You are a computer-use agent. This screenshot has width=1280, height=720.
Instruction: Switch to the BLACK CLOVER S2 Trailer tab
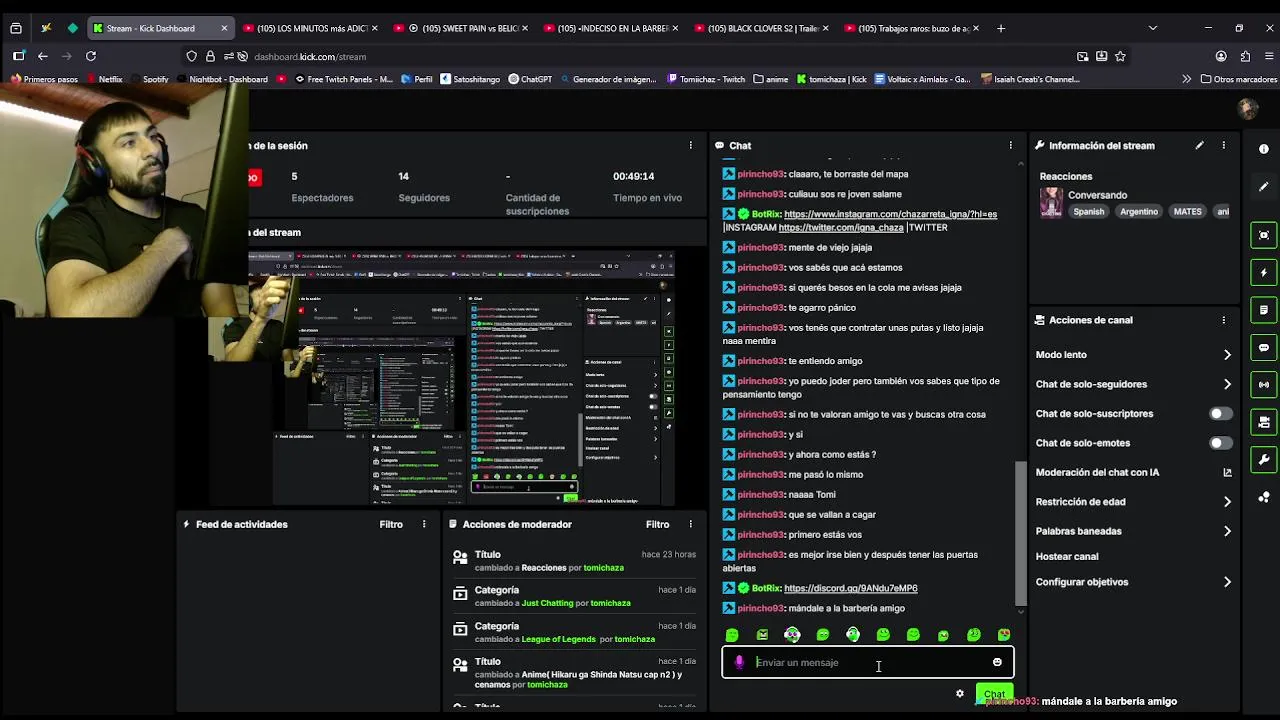(760, 28)
